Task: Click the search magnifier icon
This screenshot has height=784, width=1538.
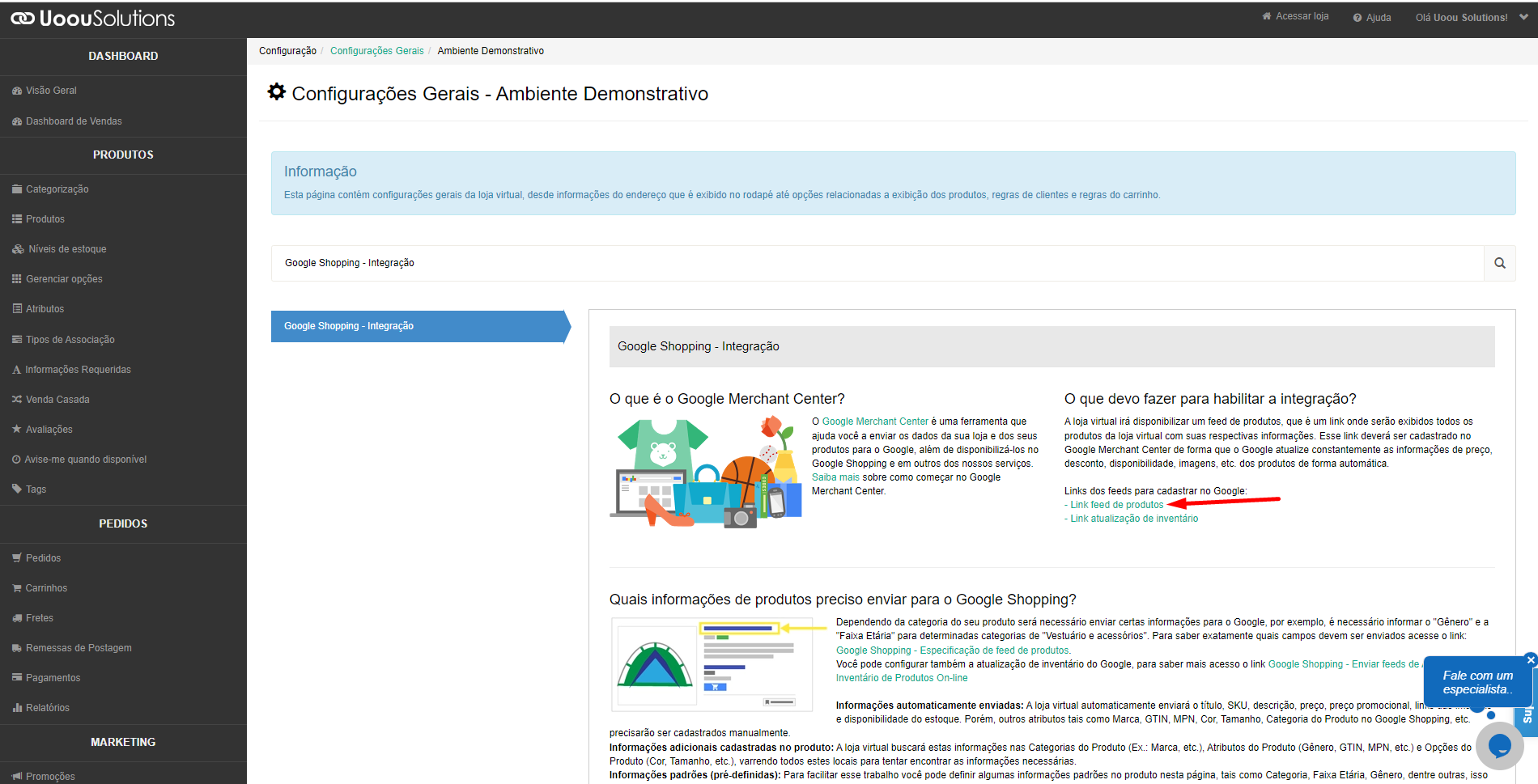Action: pos(1499,263)
